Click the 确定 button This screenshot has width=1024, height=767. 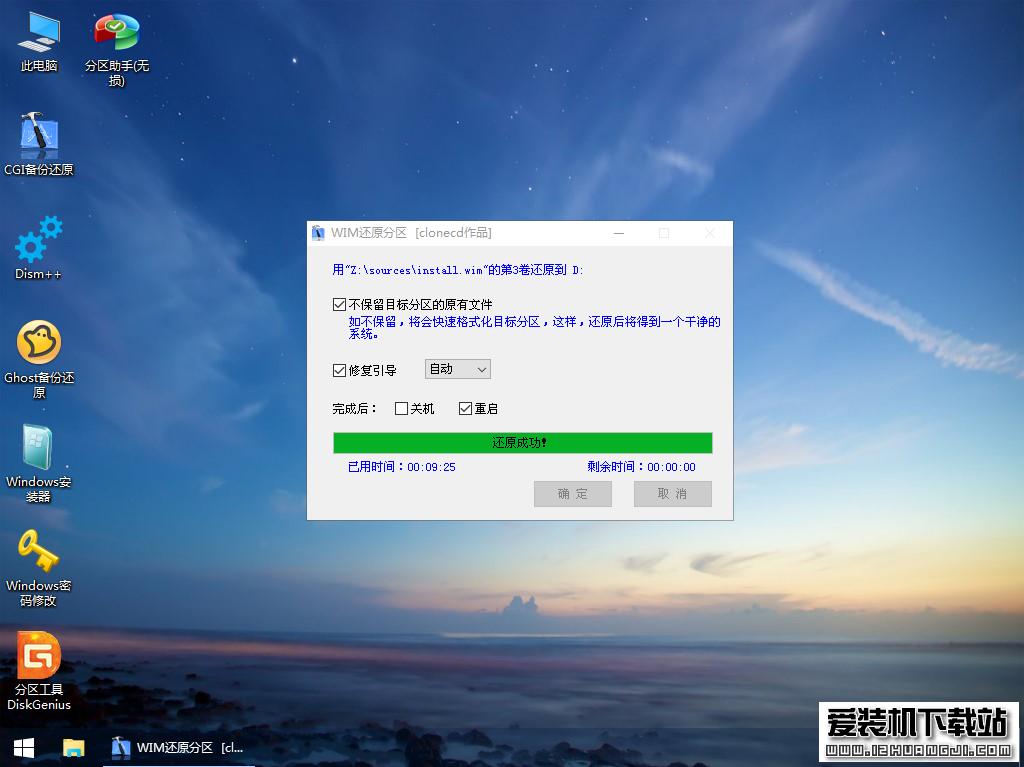click(573, 494)
